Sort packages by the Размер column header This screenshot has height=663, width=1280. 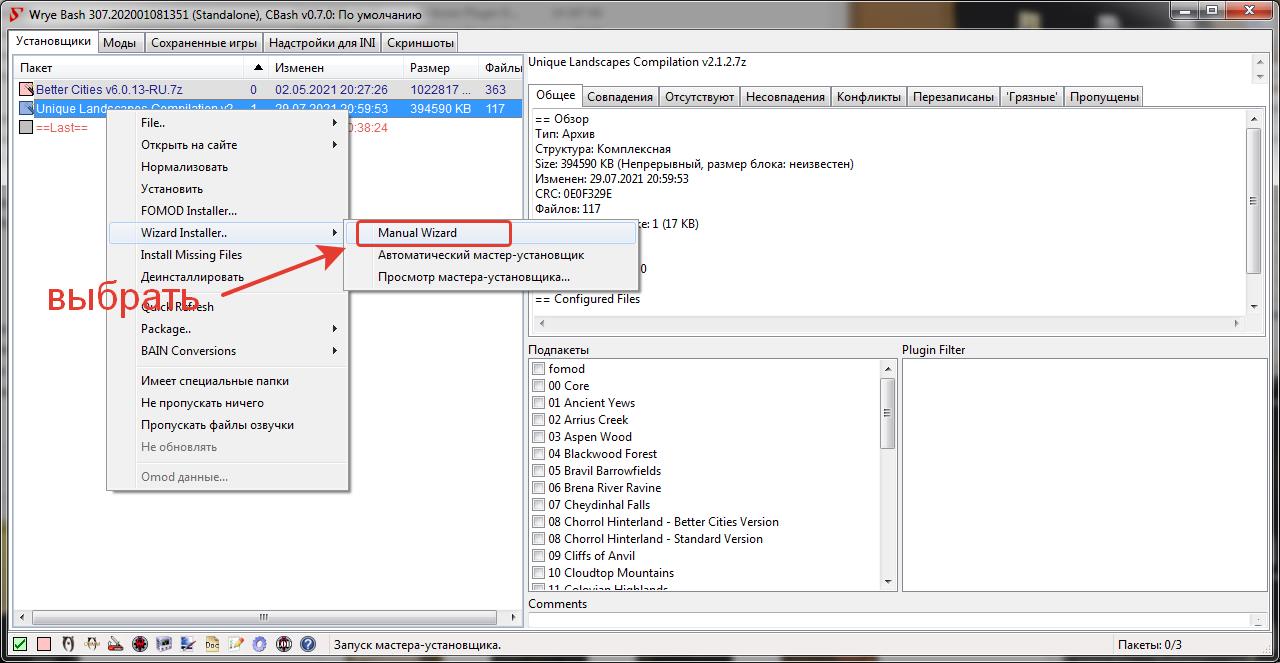click(430, 68)
